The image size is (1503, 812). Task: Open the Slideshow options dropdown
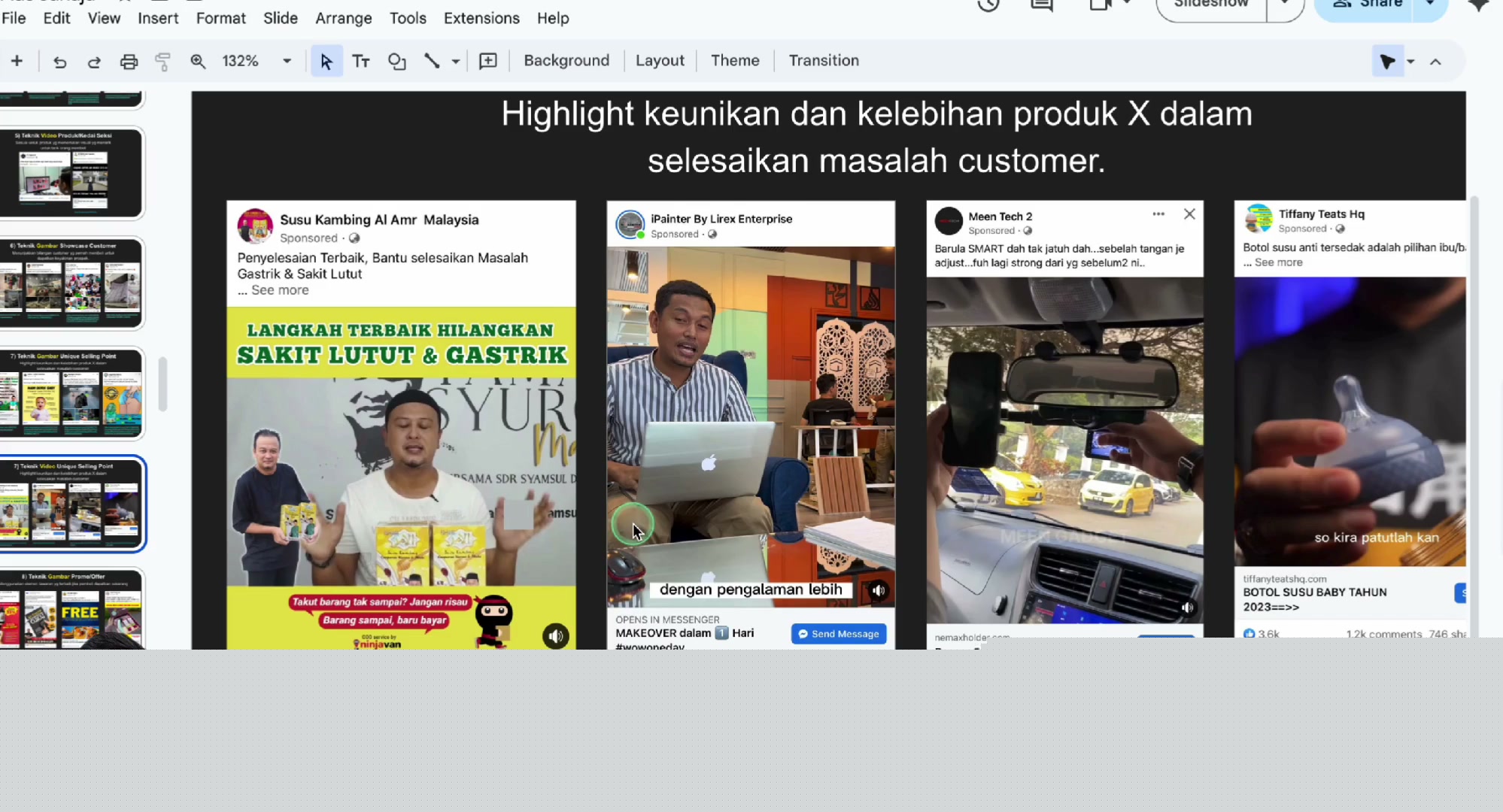pos(1285,5)
